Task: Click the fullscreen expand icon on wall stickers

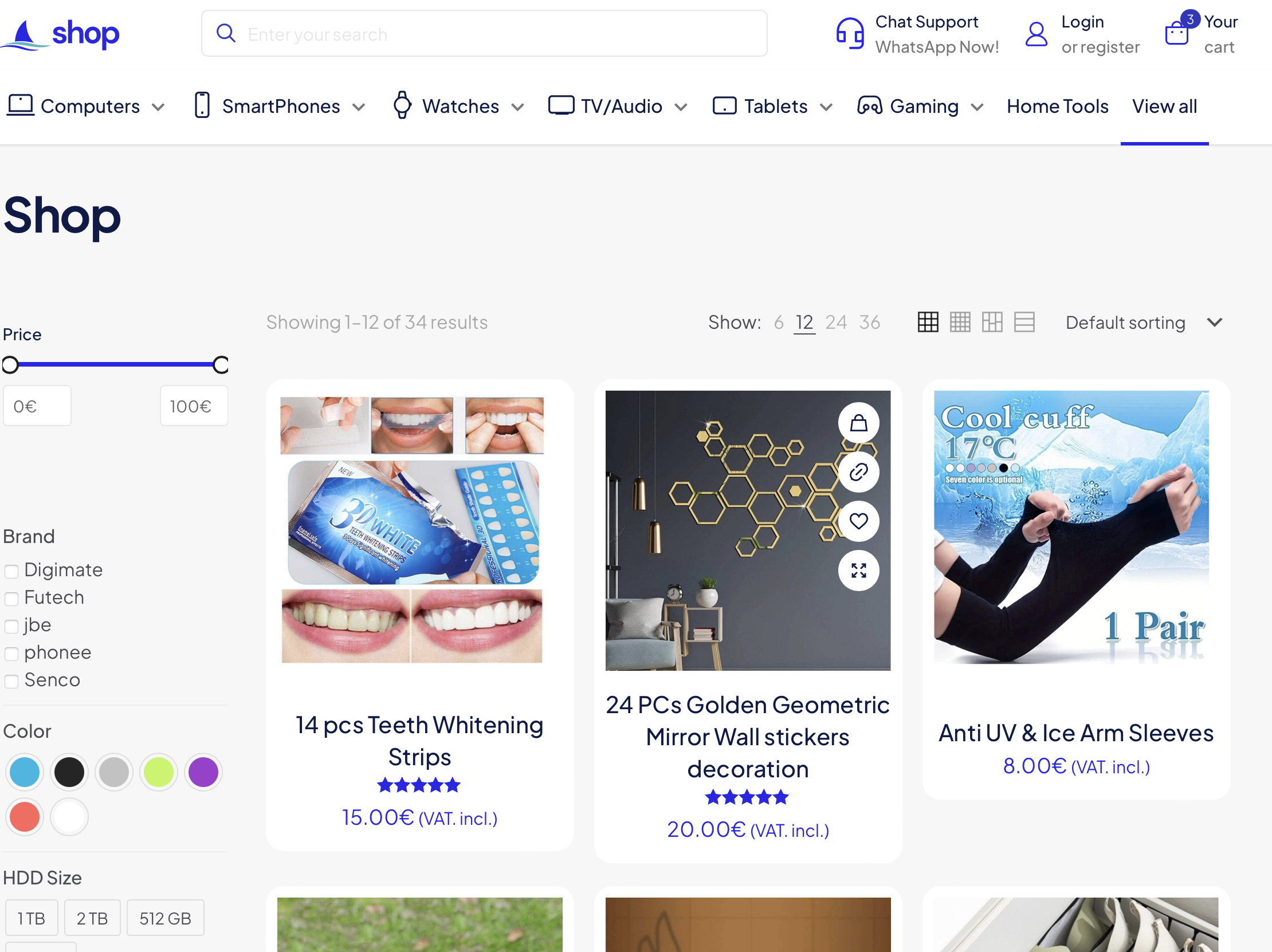Action: (858, 570)
